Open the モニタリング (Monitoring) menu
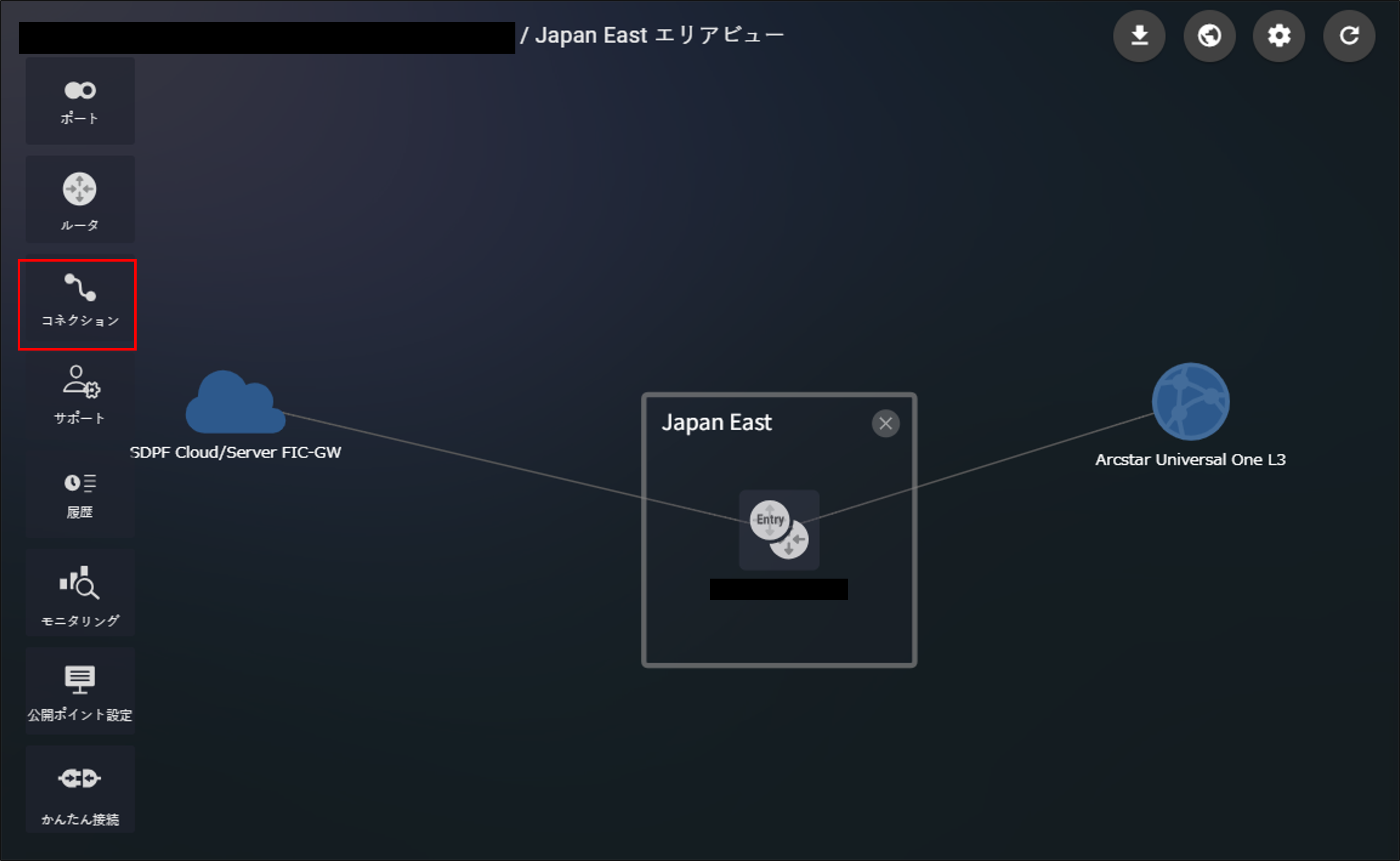1400x861 pixels. [80, 593]
